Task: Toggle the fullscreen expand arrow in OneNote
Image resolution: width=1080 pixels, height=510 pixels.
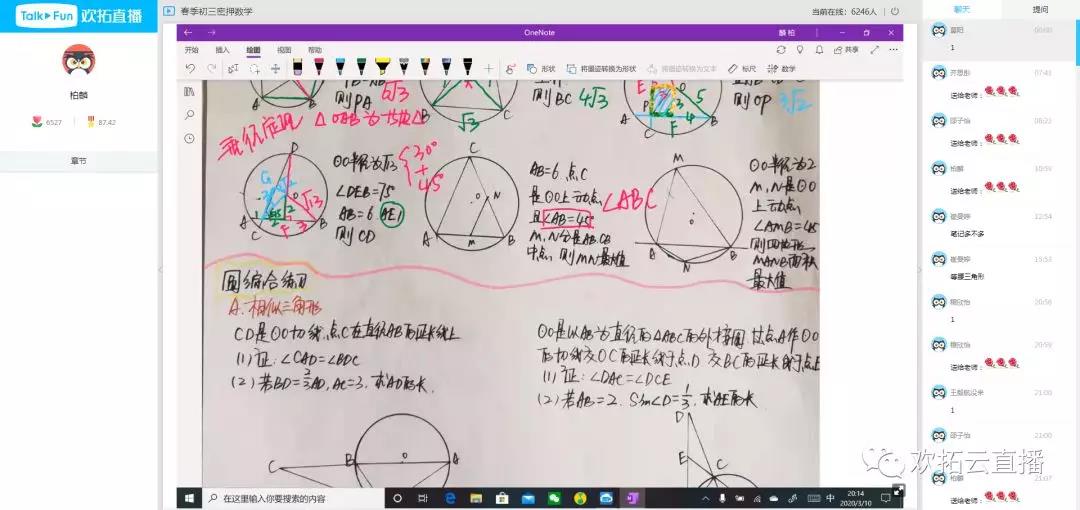Action: [x=875, y=49]
